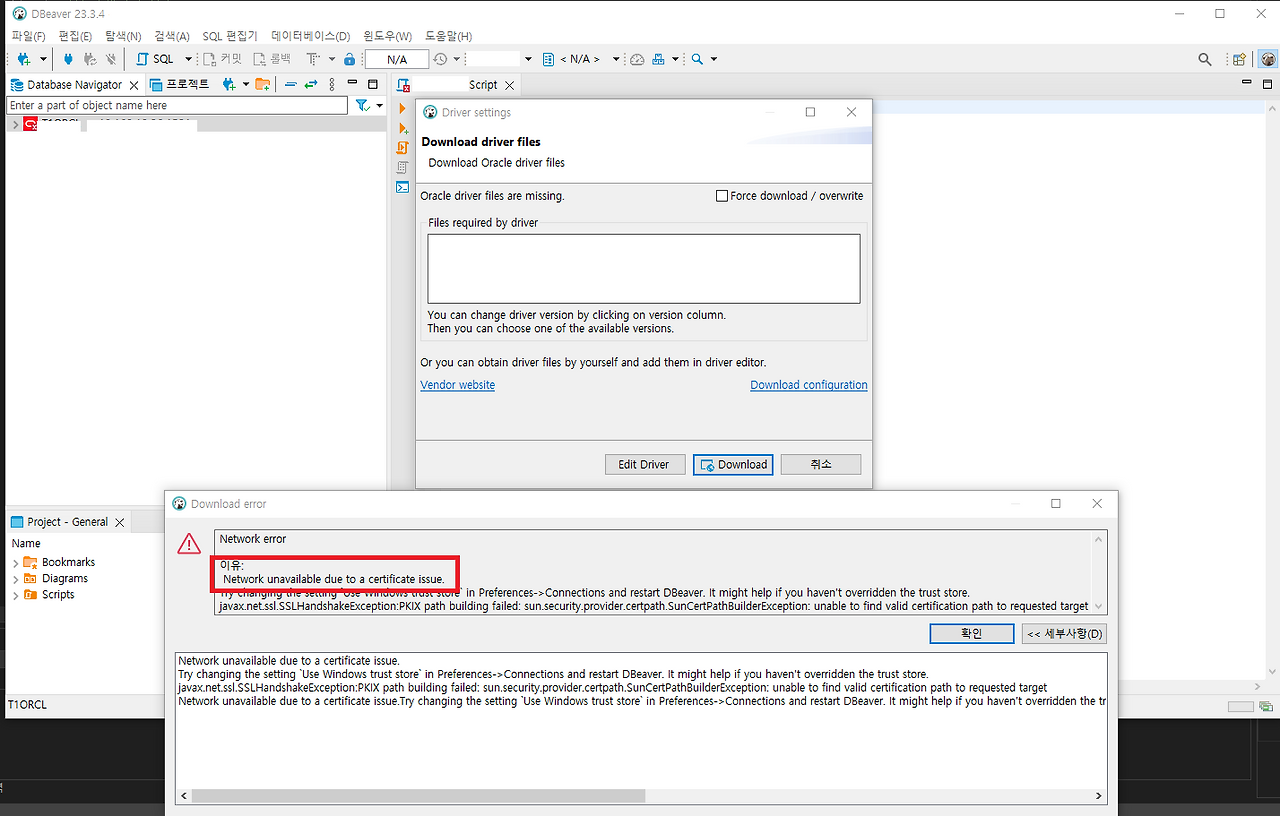
Task: Click the new connection icon in Navigator toolbar
Action: [229, 85]
